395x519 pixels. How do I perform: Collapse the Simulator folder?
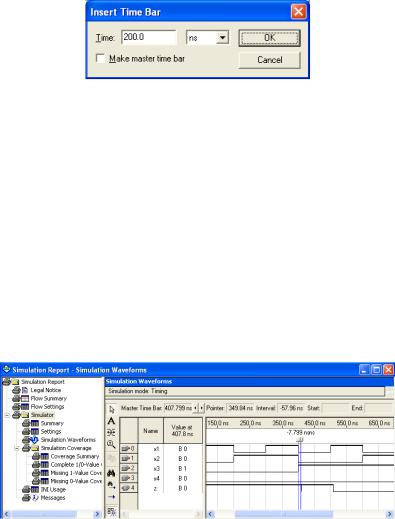pyautogui.click(x=7, y=415)
